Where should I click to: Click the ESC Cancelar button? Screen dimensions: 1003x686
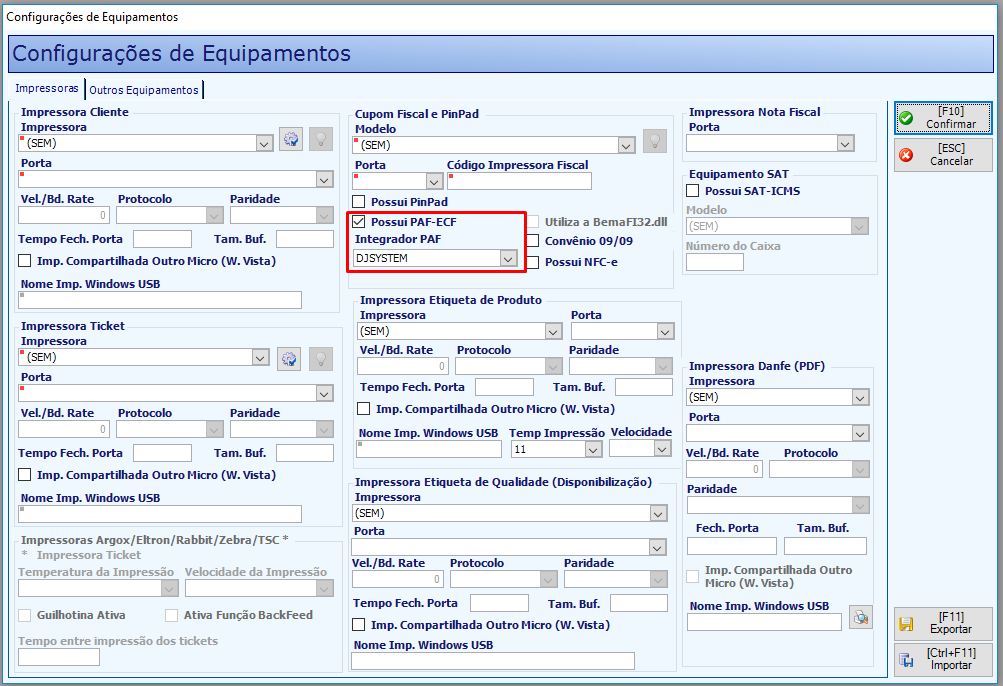[944, 155]
